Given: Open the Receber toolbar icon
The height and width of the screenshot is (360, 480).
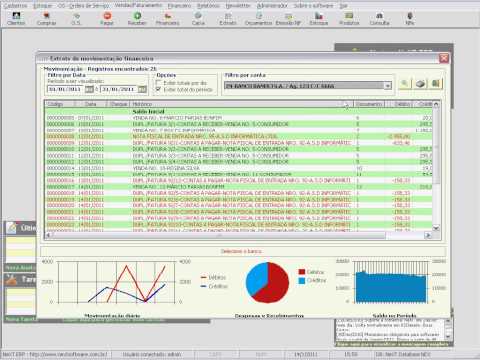Looking at the screenshot, I should 137,19.
